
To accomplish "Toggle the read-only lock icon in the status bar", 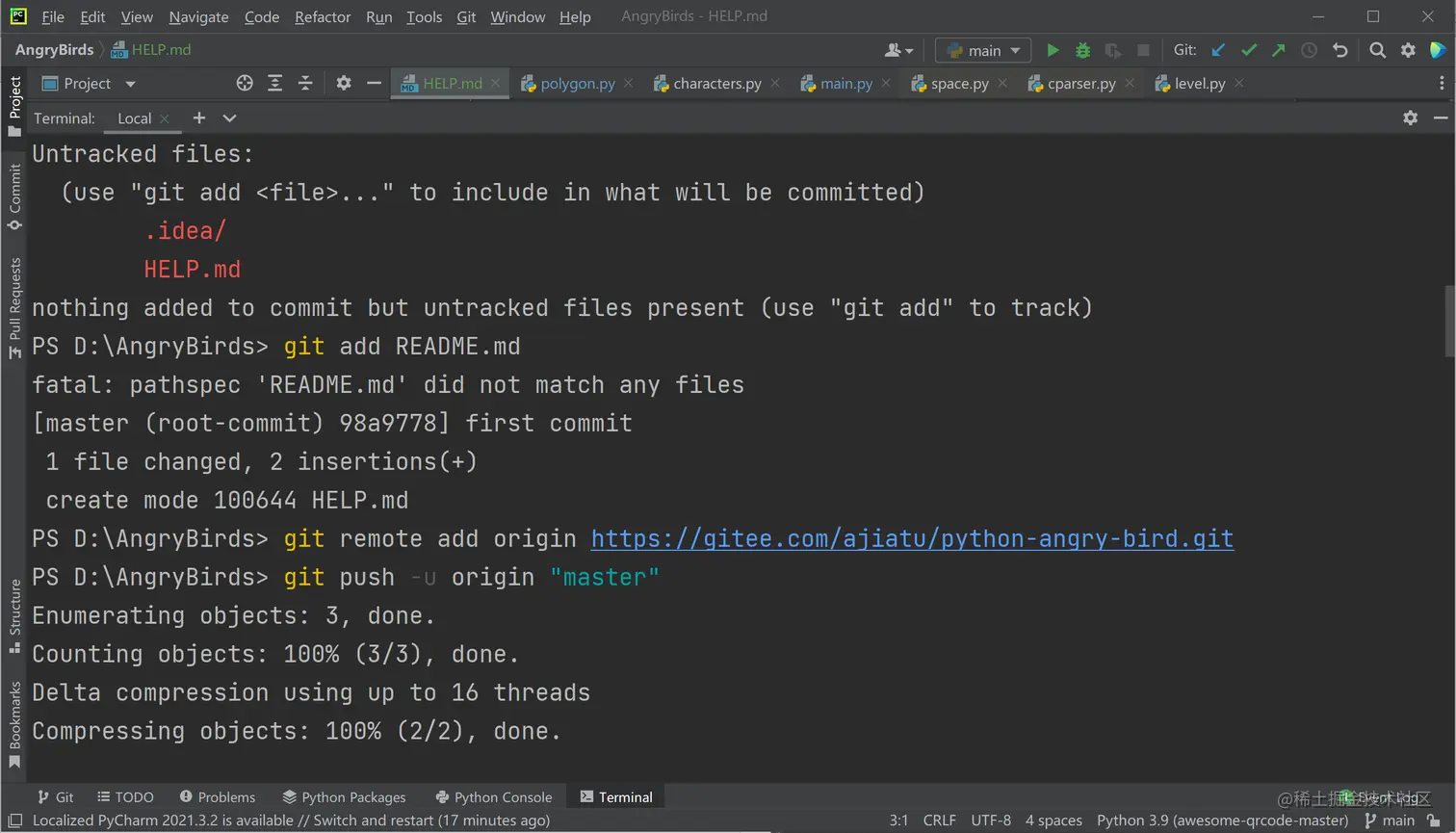I will click(1434, 821).
